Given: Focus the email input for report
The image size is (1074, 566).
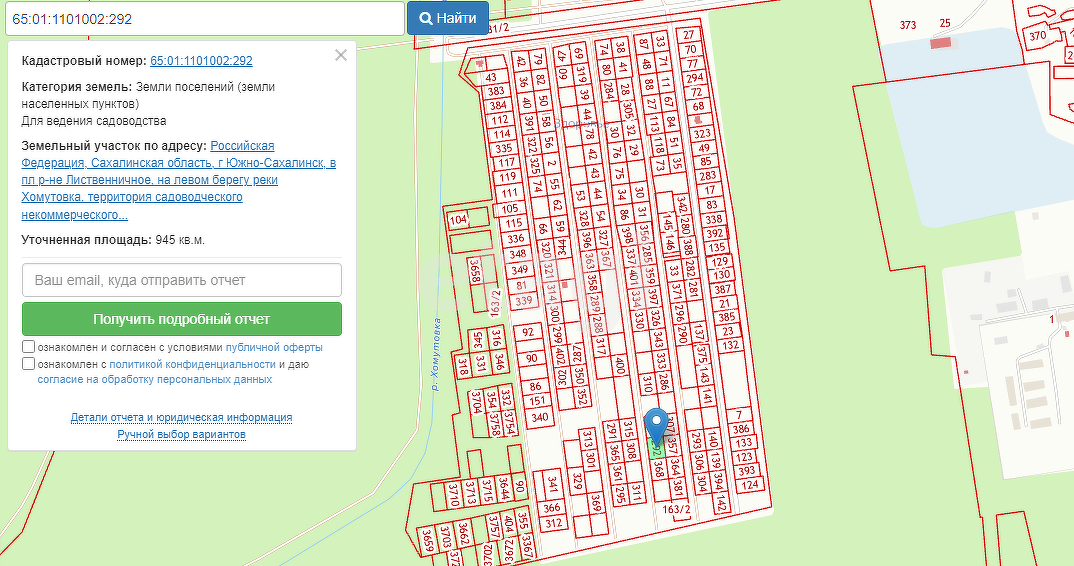Looking at the screenshot, I should pyautogui.click(x=182, y=280).
